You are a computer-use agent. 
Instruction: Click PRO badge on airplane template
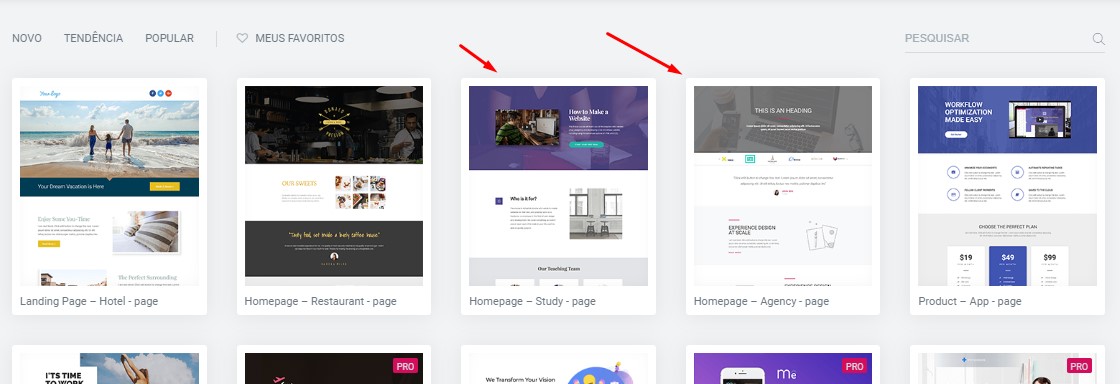click(405, 366)
